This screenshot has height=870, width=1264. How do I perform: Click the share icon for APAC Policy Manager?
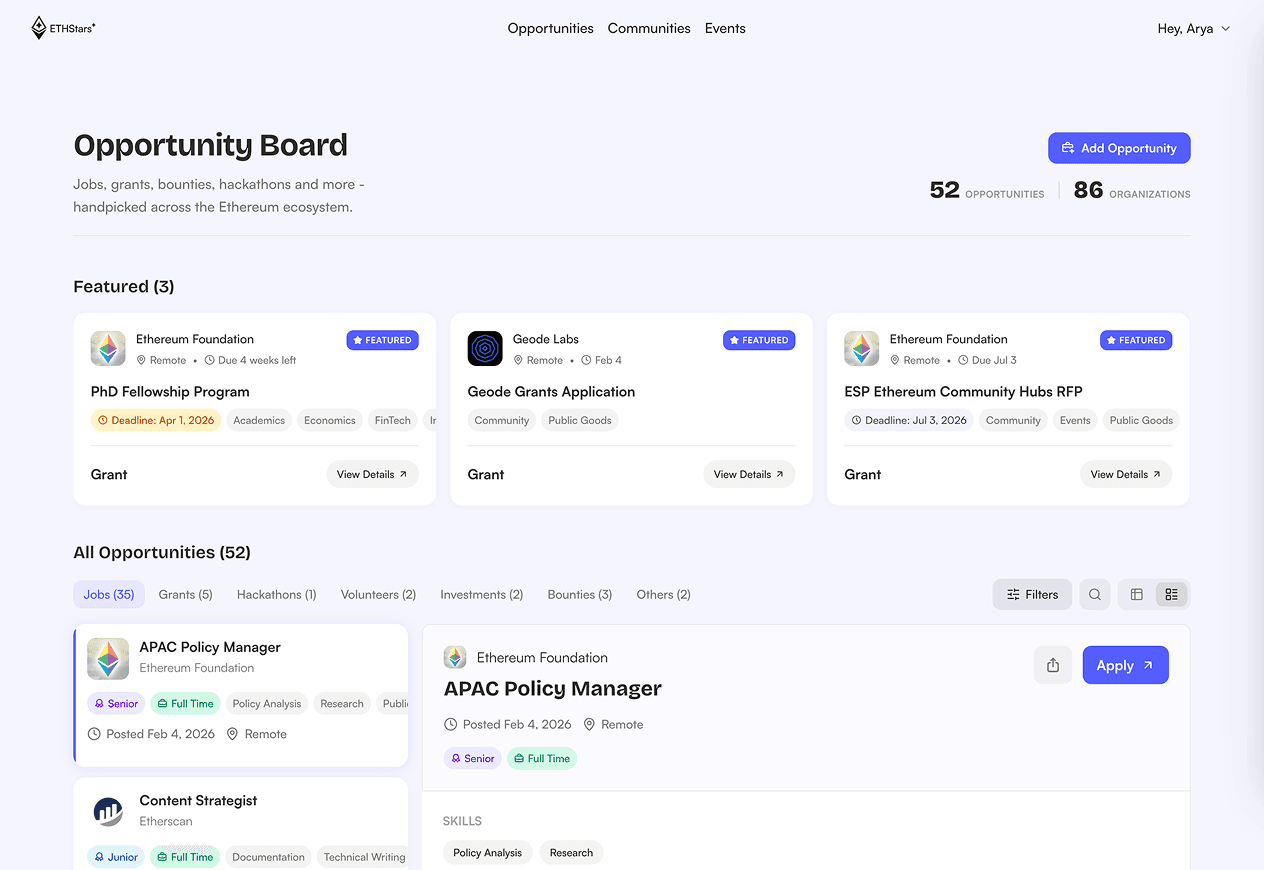pyautogui.click(x=1052, y=665)
